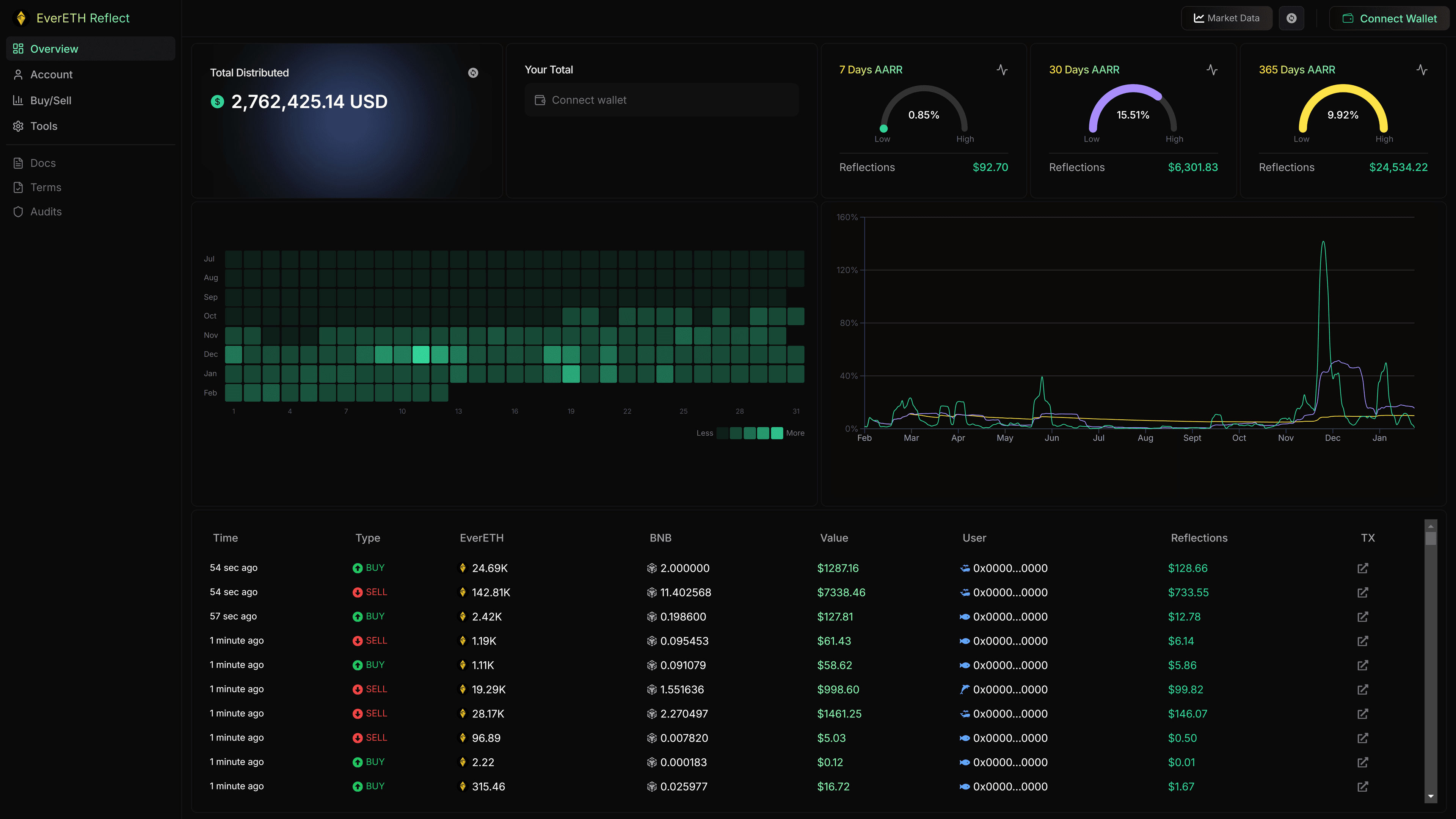Screen dimensions: 1456x819
Task: Click the 11.402568 BNB value
Action: pyautogui.click(x=686, y=592)
